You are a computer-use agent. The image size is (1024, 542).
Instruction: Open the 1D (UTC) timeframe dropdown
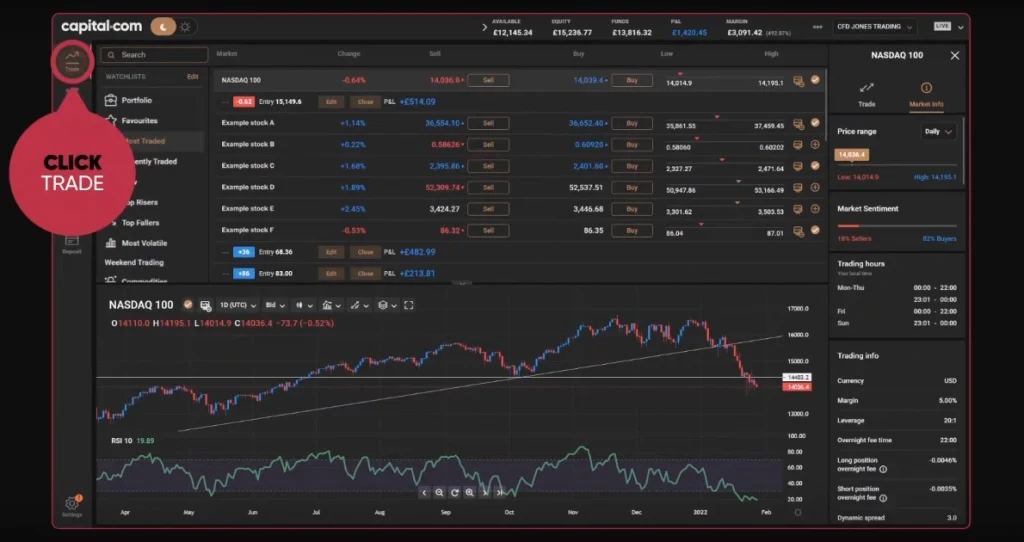click(x=238, y=305)
